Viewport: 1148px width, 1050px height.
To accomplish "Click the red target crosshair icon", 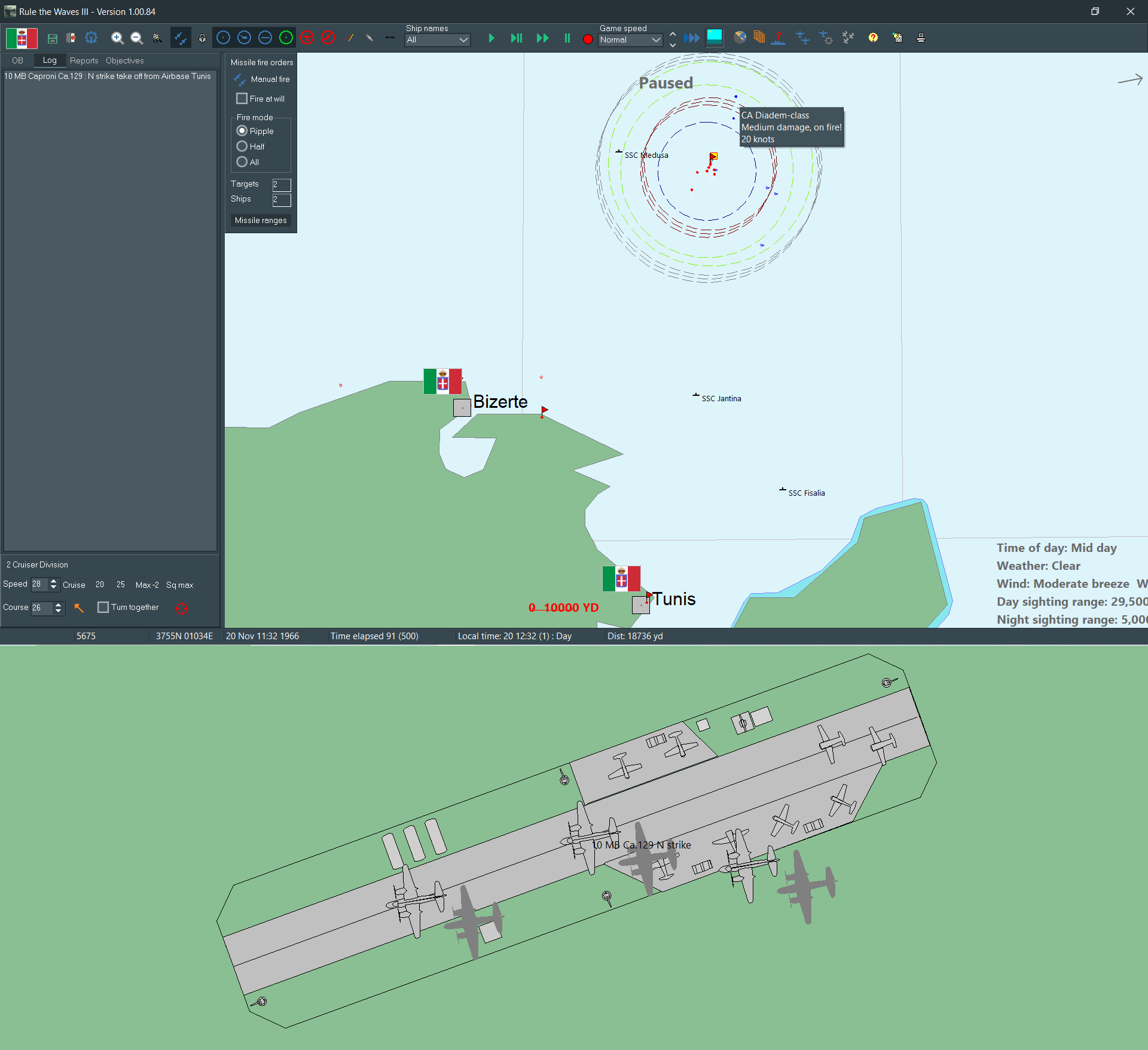I will tap(182, 608).
